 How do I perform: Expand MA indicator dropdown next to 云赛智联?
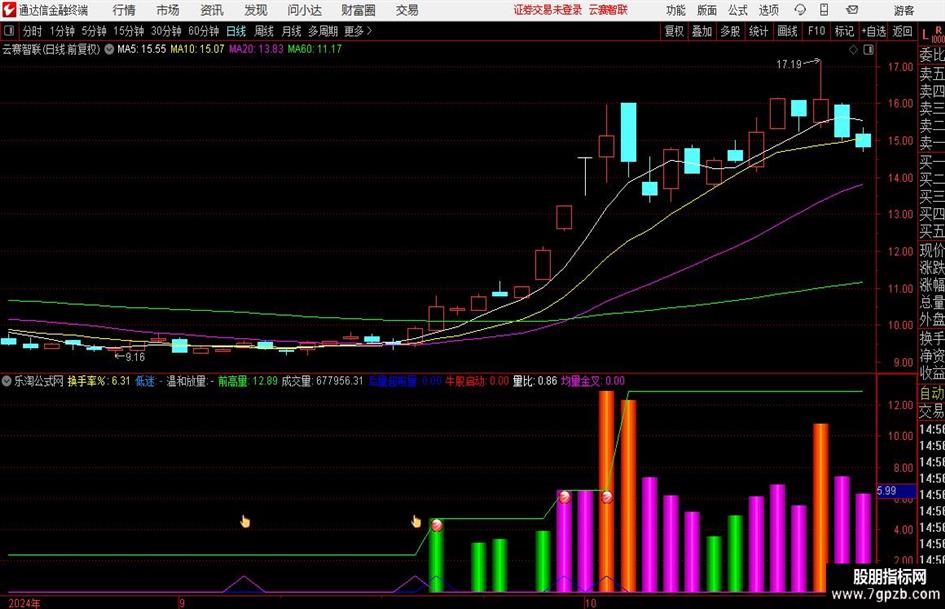tap(109, 49)
